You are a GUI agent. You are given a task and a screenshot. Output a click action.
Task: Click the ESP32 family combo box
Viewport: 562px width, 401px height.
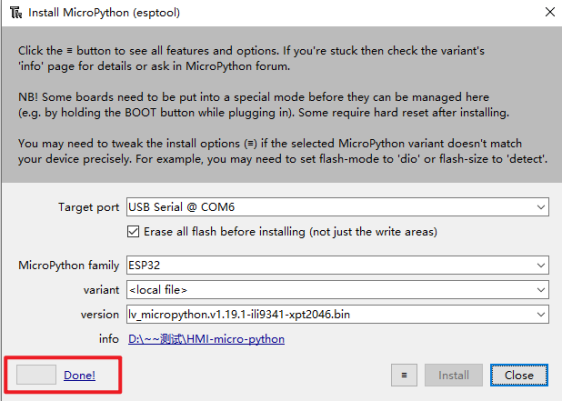(x=337, y=266)
